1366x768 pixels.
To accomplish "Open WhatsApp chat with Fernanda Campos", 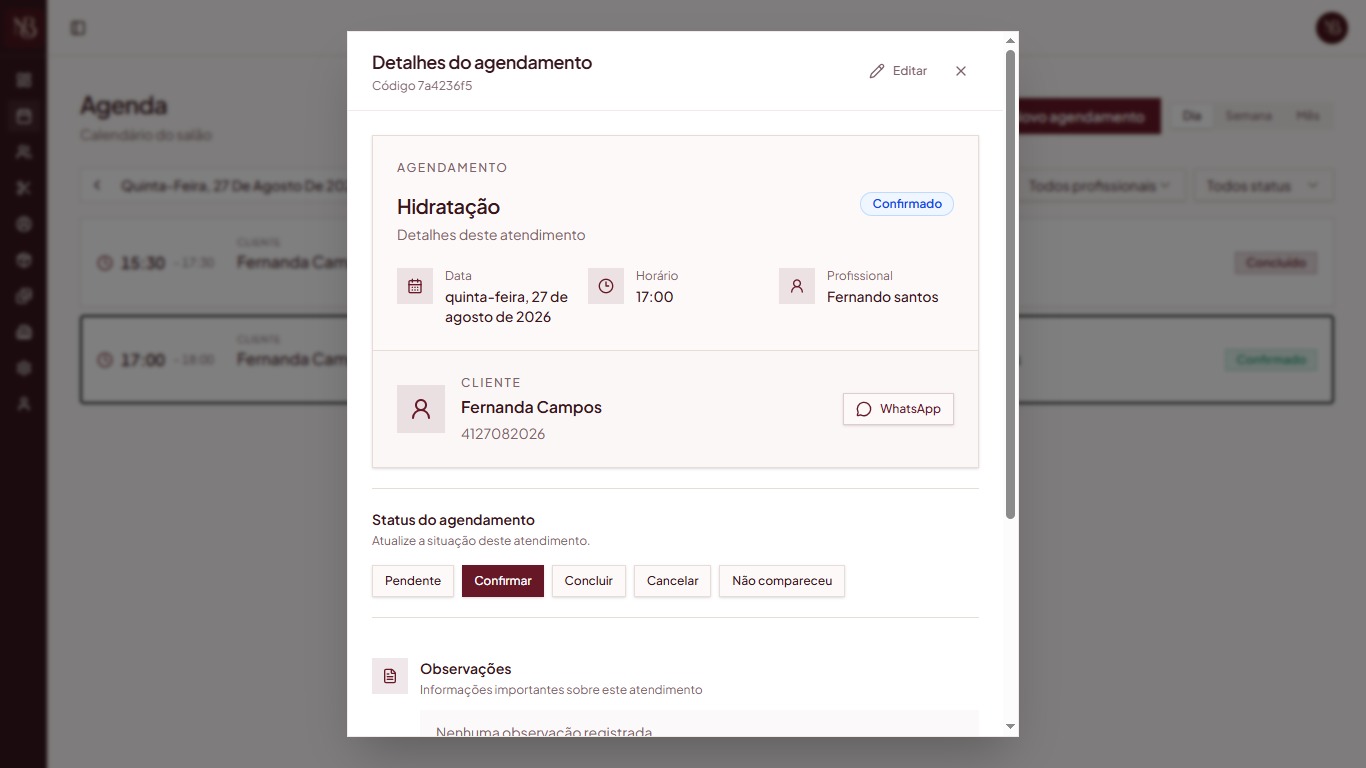I will 898,409.
